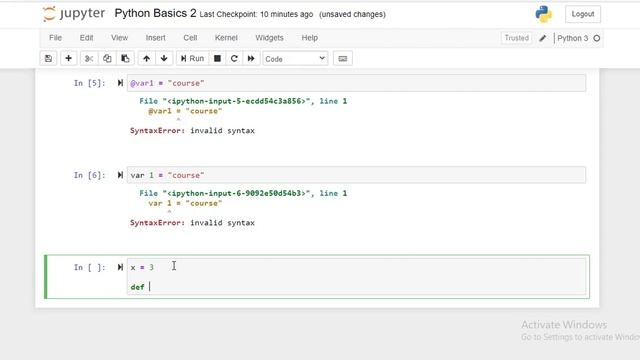Click the Jupyter logo
The image size is (640, 360).
(74, 14)
